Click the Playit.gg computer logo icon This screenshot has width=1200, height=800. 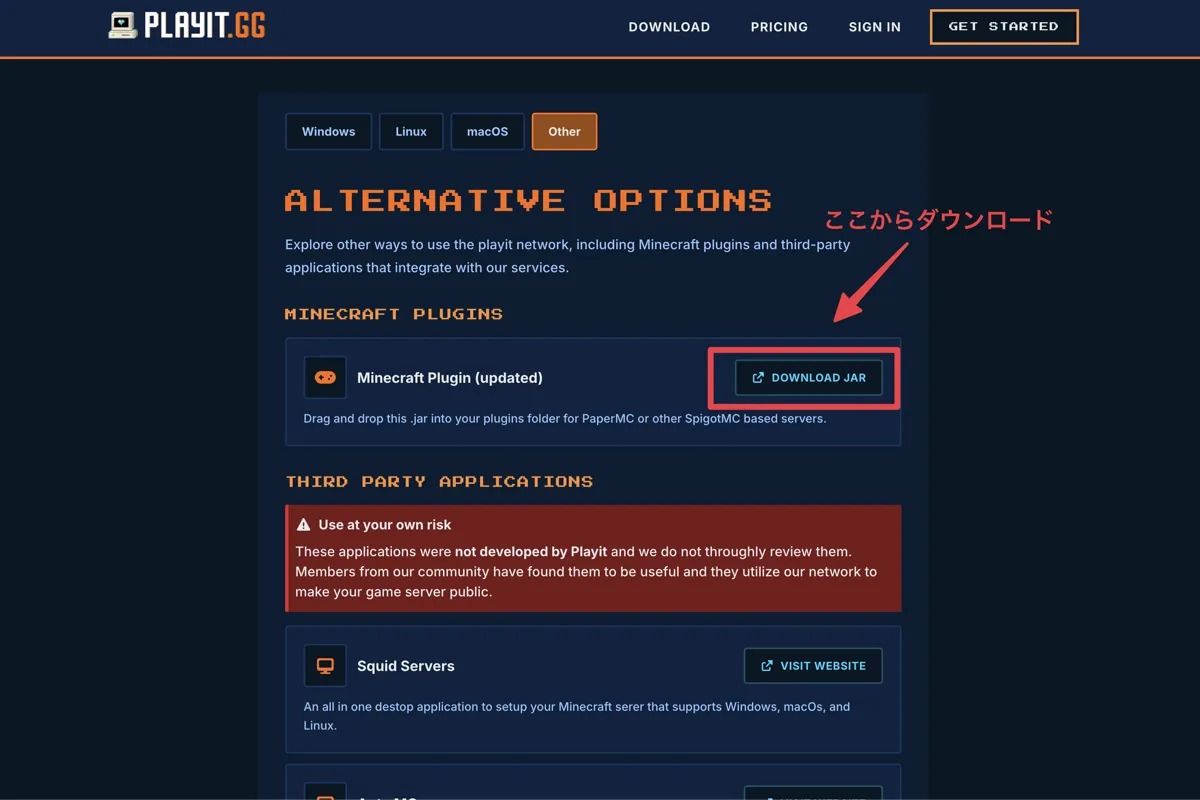coord(123,26)
